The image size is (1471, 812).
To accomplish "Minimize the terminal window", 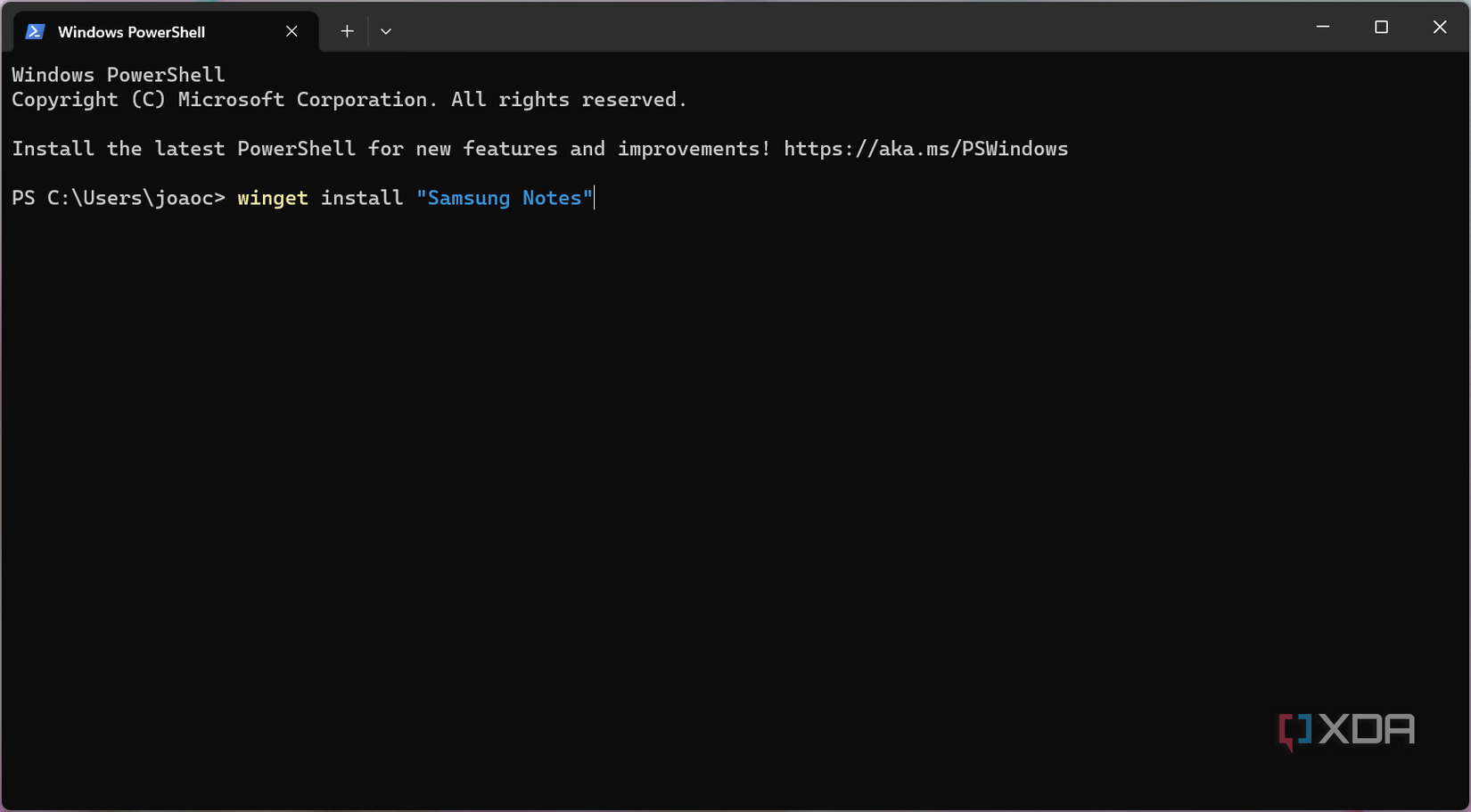I will [1323, 27].
